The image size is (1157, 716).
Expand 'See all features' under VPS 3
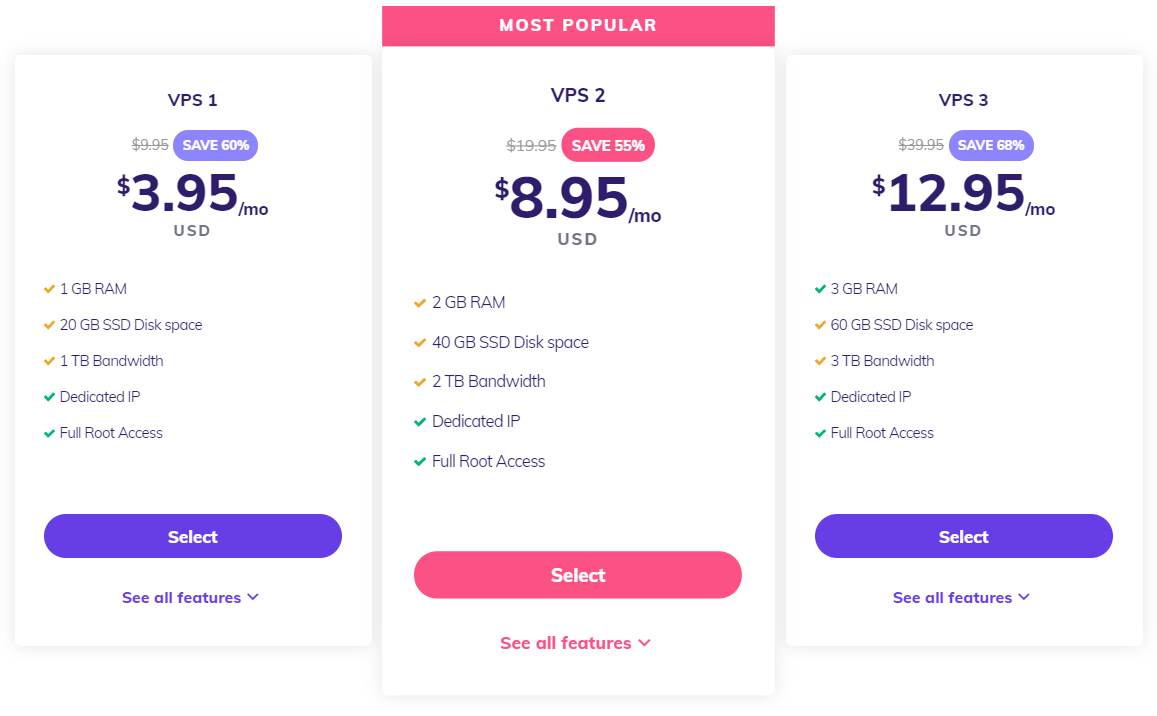(962, 596)
